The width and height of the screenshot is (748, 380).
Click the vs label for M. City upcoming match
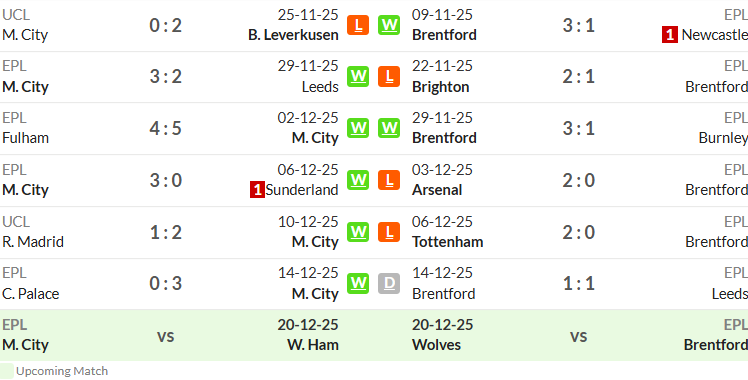[x=166, y=336]
